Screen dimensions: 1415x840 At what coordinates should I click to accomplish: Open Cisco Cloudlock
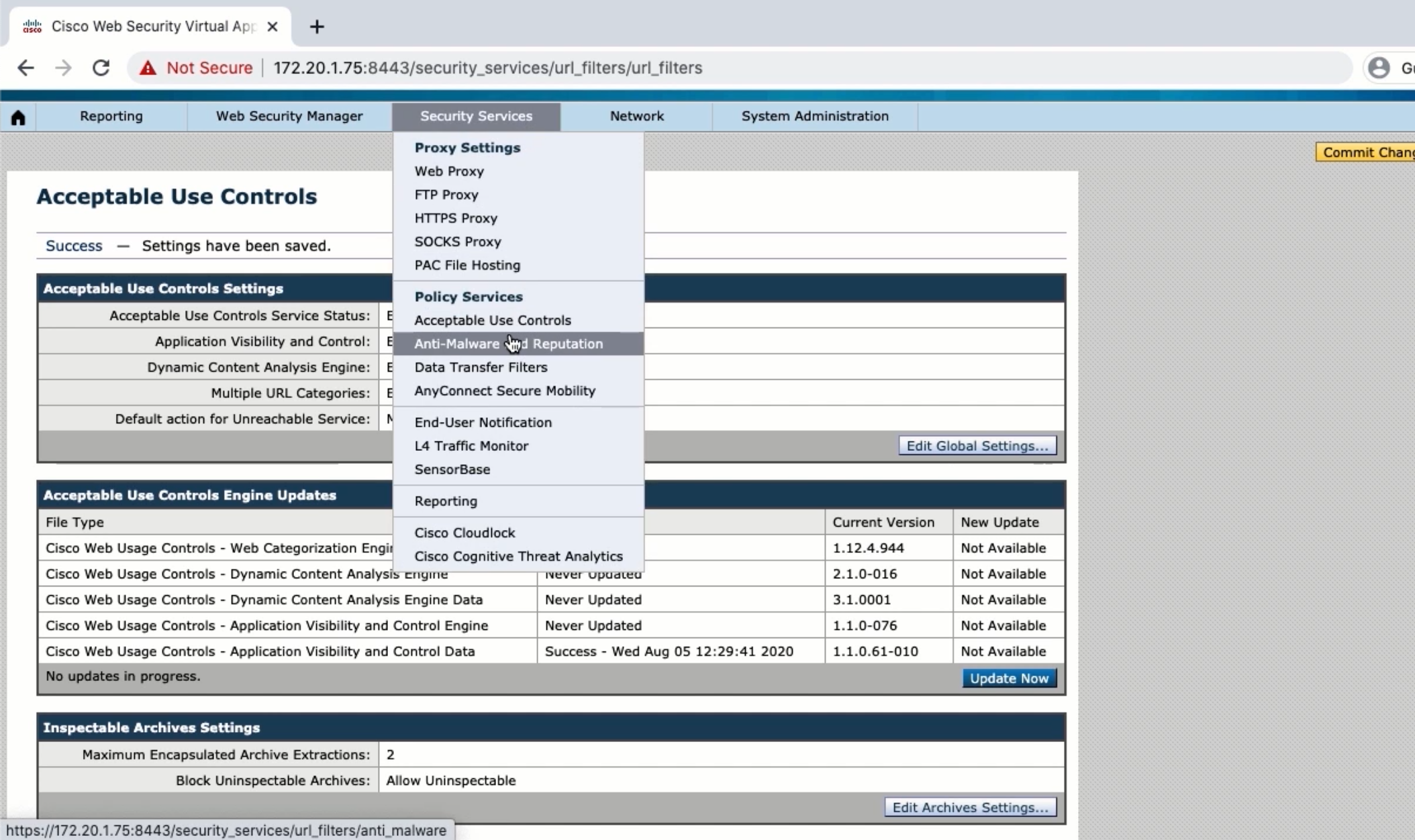465,533
